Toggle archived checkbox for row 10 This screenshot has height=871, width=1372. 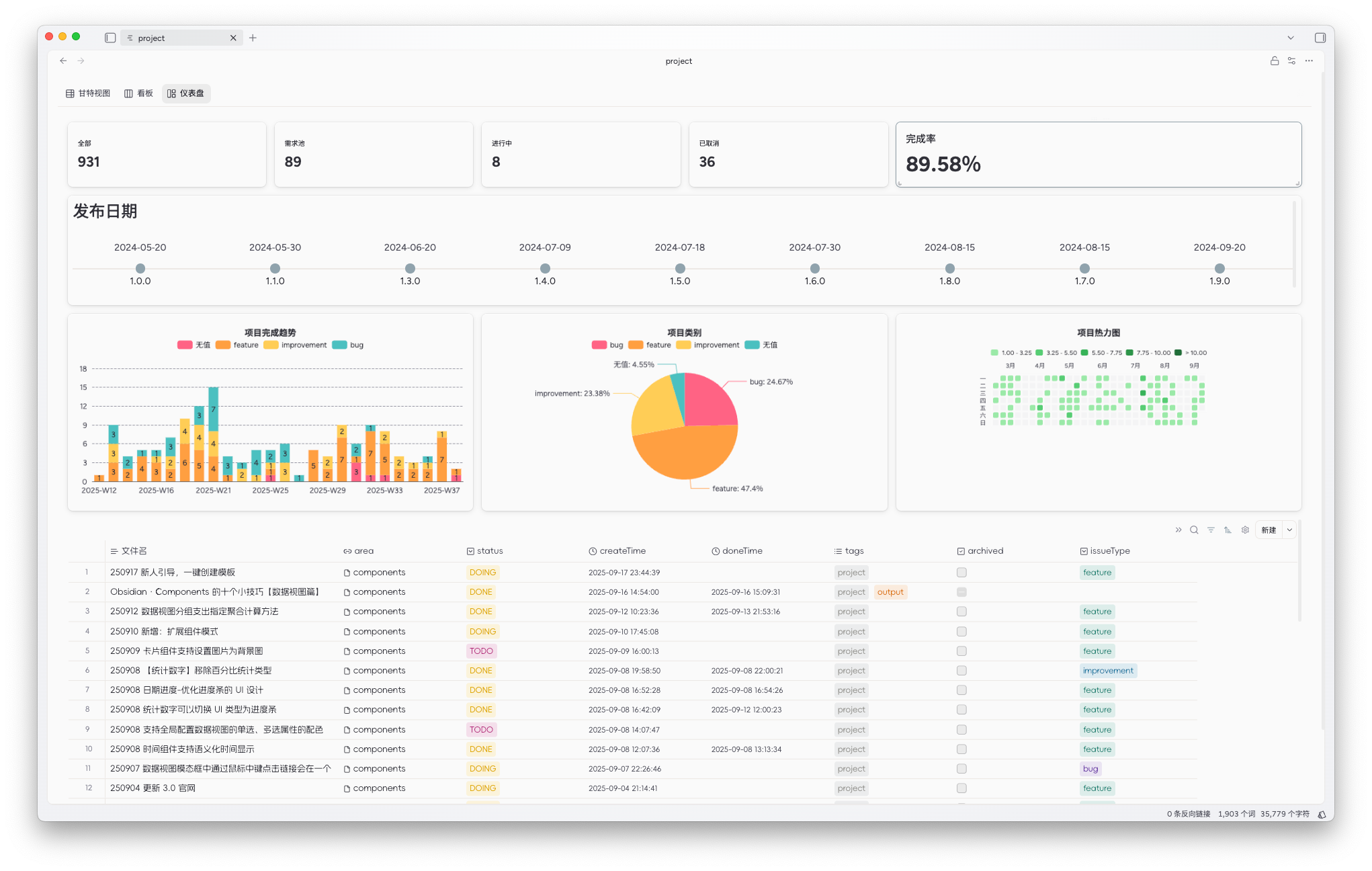click(961, 749)
